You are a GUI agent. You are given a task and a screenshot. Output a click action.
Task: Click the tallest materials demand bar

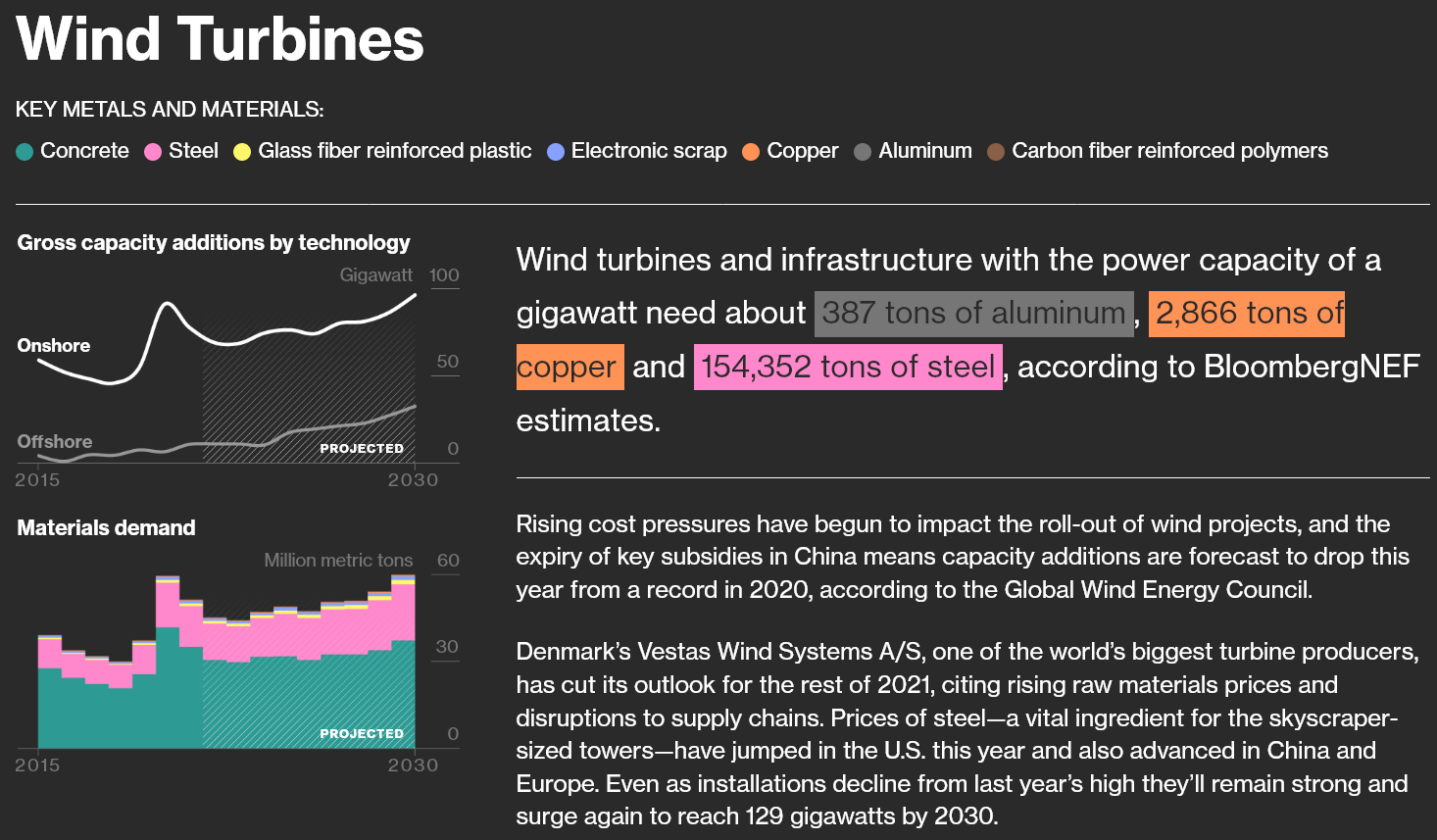click(x=403, y=662)
